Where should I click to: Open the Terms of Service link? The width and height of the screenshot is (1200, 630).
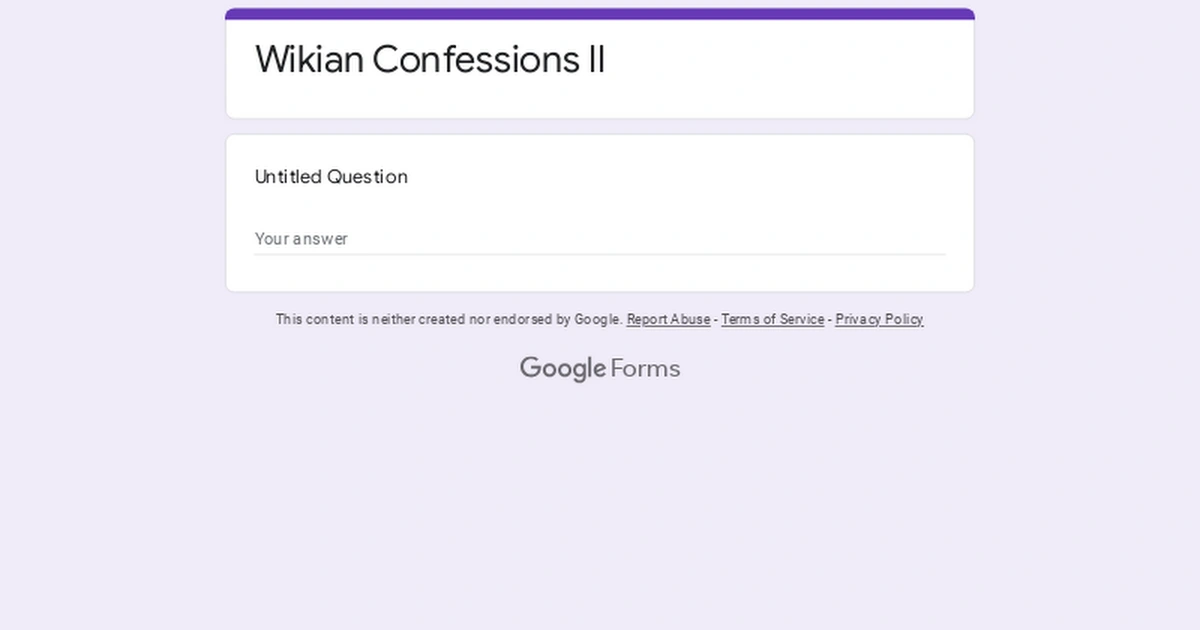[772, 319]
